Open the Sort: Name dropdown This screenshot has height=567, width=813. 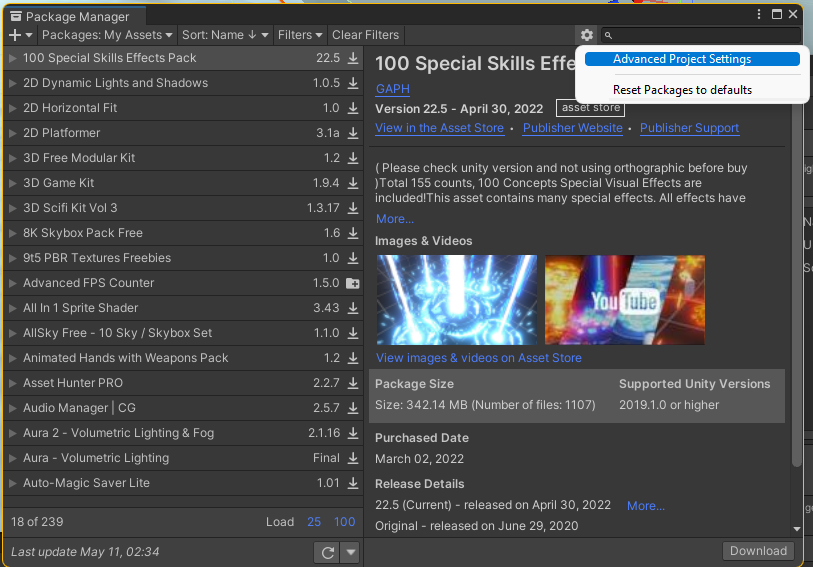tap(225, 35)
